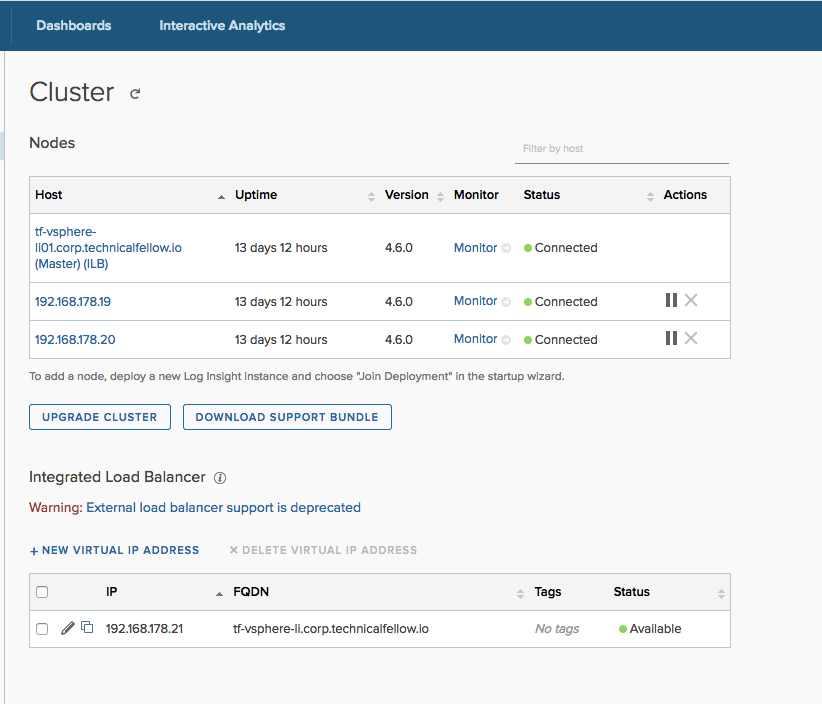
Task: Open the External load balancer deprecated link
Action: pos(223,507)
